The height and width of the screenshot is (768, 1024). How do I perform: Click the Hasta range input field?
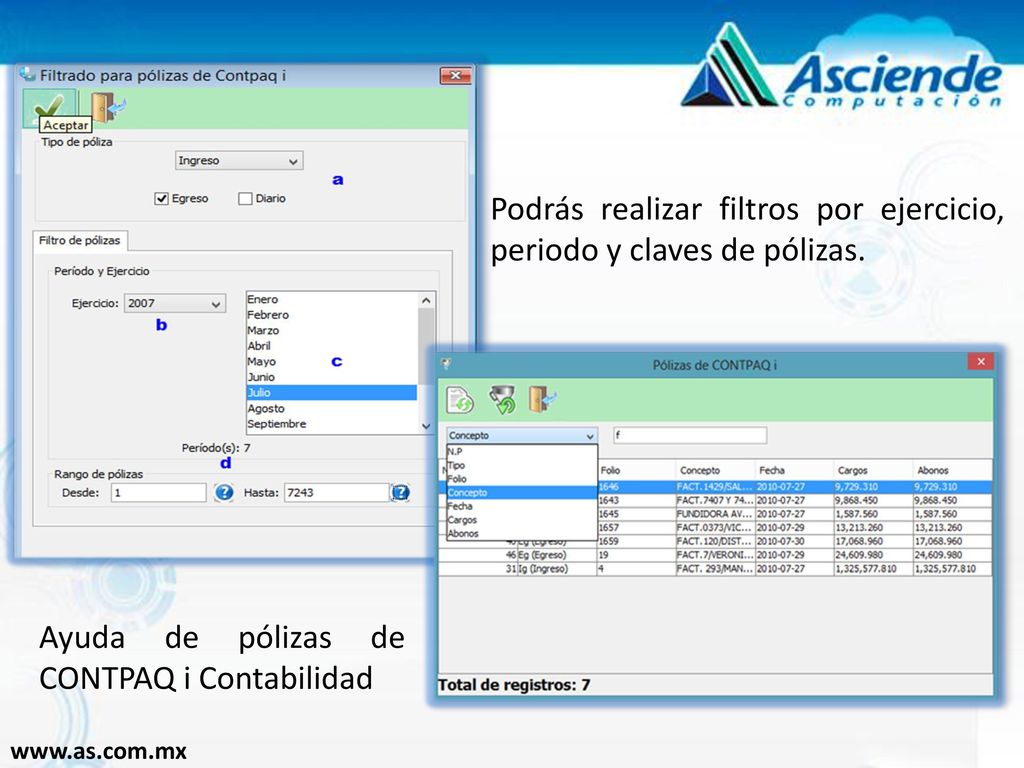[x=337, y=492]
